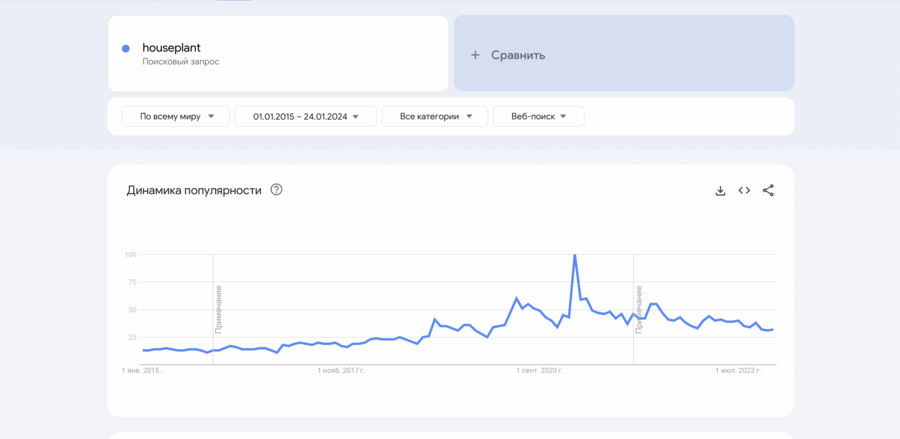900x439 pixels.
Task: Click the Сравнить compare button
Action: tap(624, 53)
